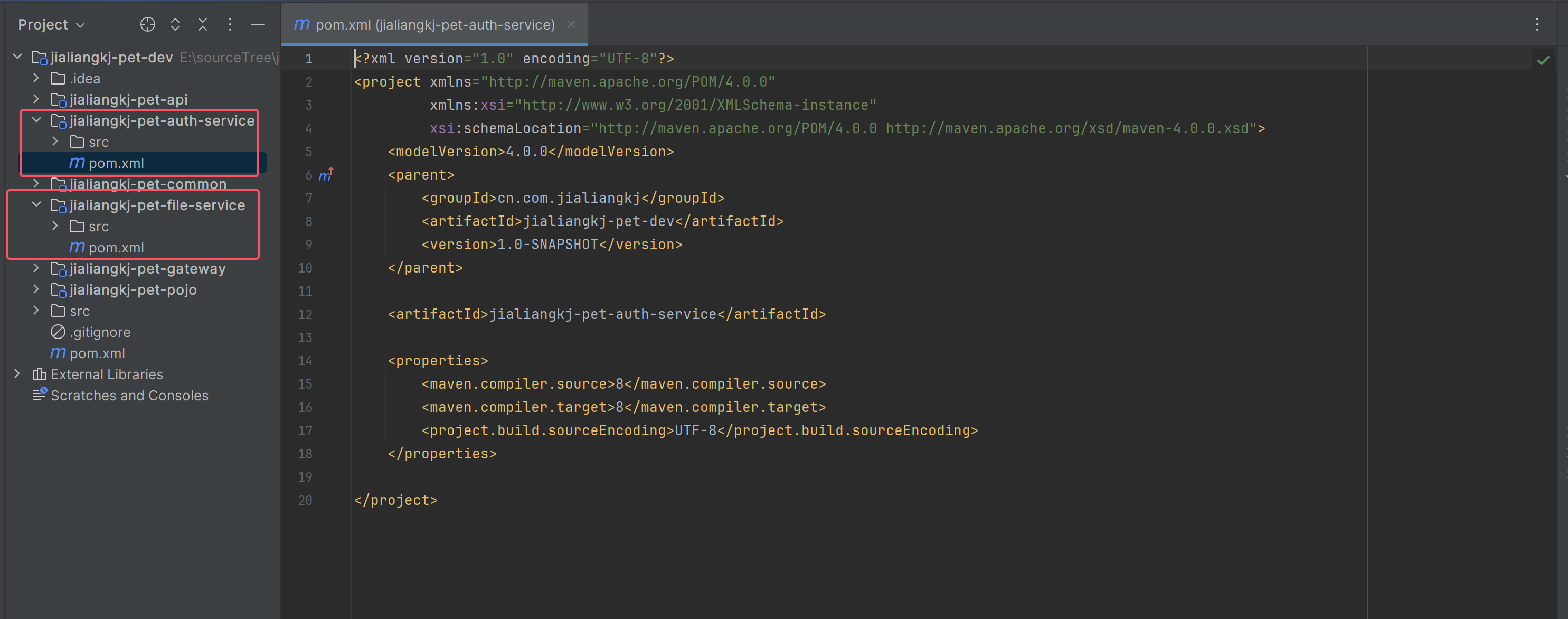This screenshot has height=619, width=1568.
Task: Open the Project view dropdown
Action: pyautogui.click(x=51, y=24)
